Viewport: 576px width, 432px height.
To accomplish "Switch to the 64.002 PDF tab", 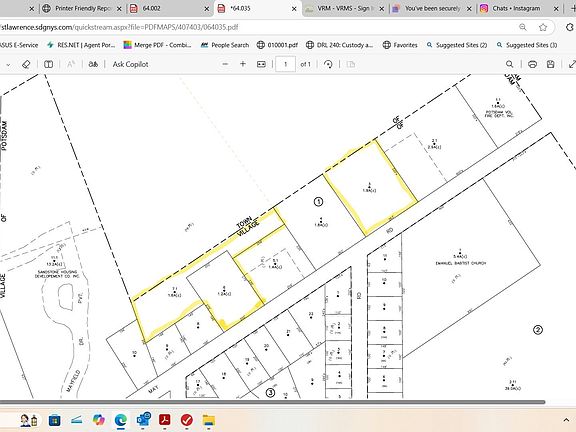I will point(169,8).
